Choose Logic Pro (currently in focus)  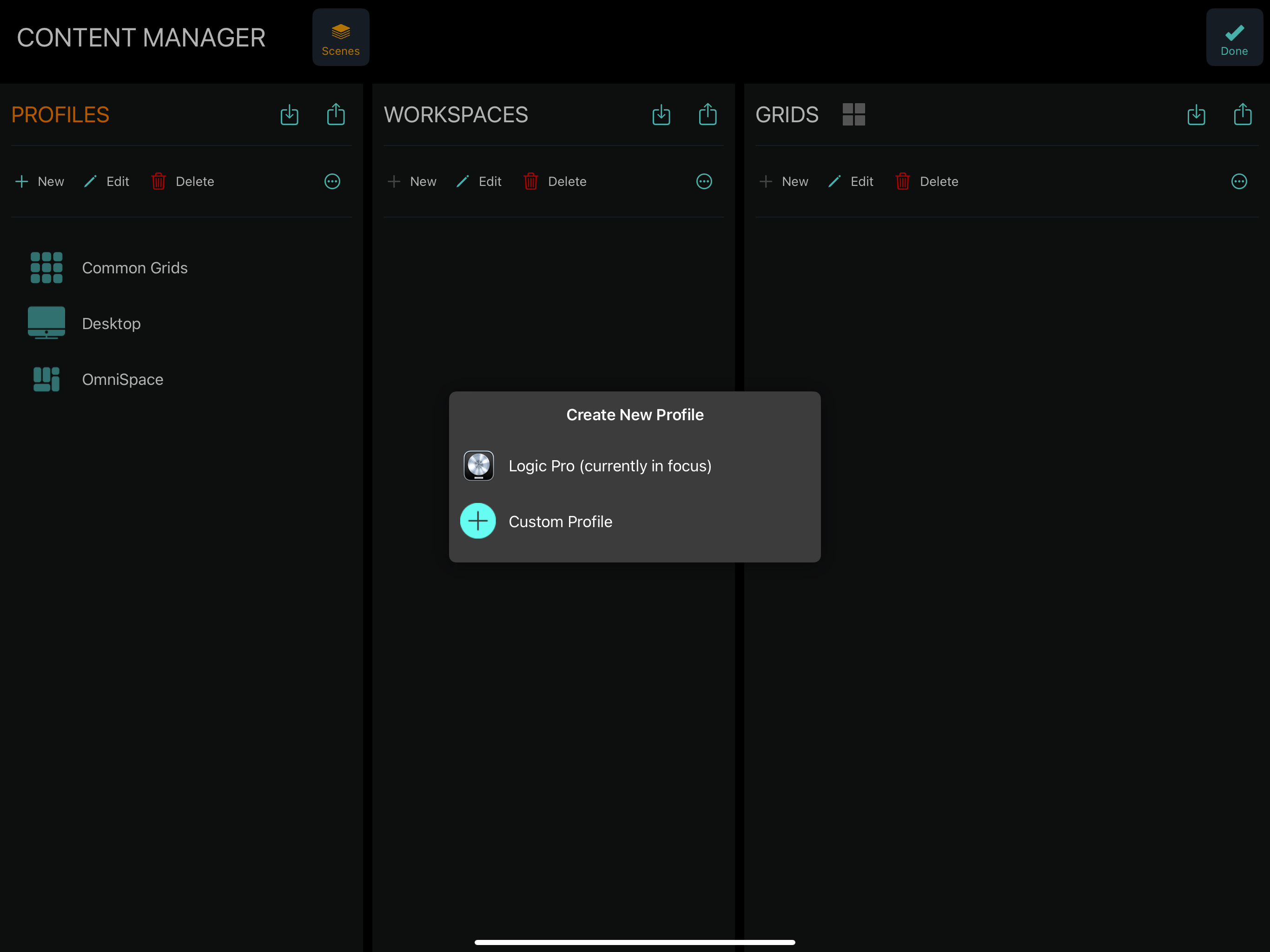click(609, 466)
